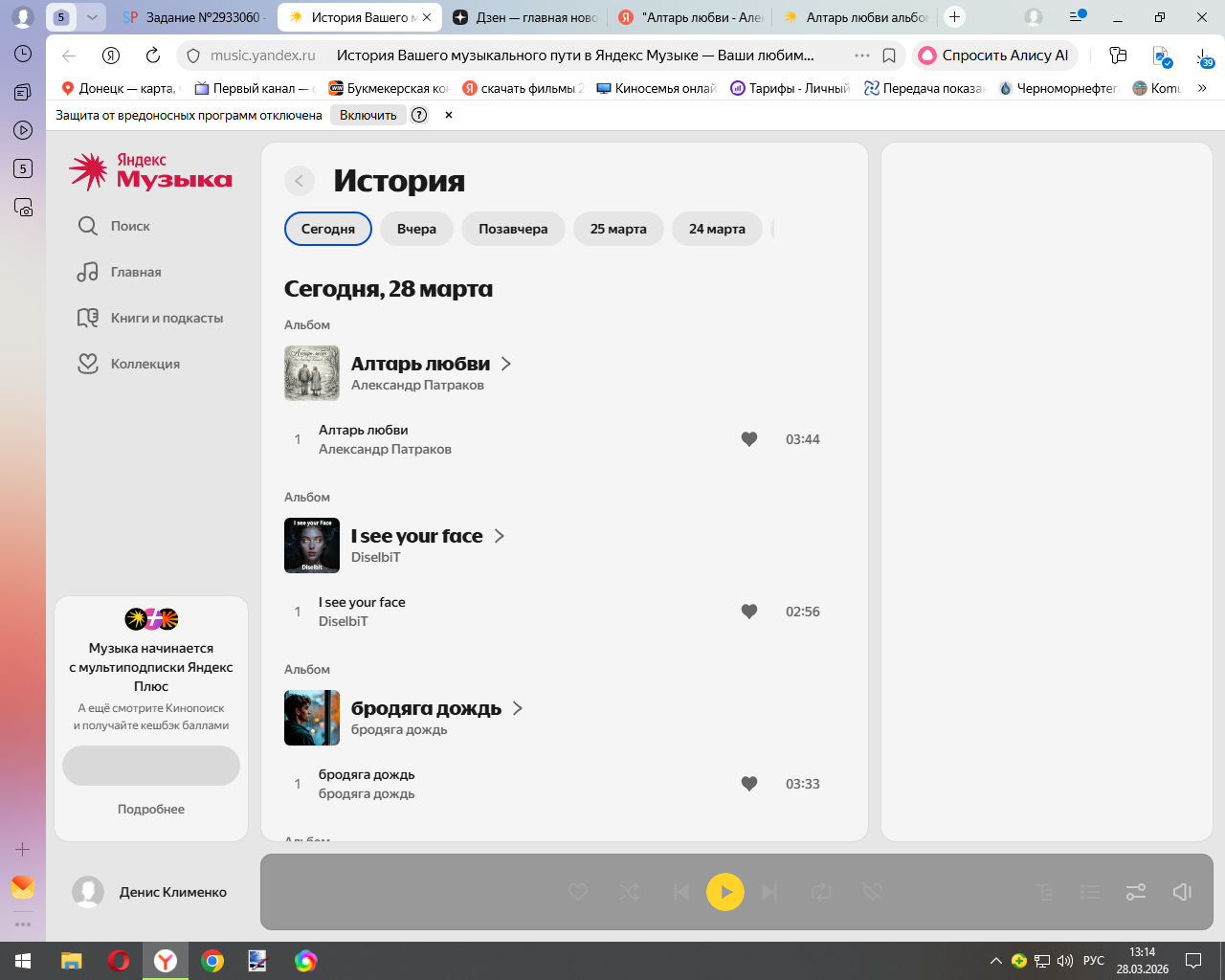Open Денис Клименко profile
This screenshot has height=980, width=1225.
pos(149,892)
